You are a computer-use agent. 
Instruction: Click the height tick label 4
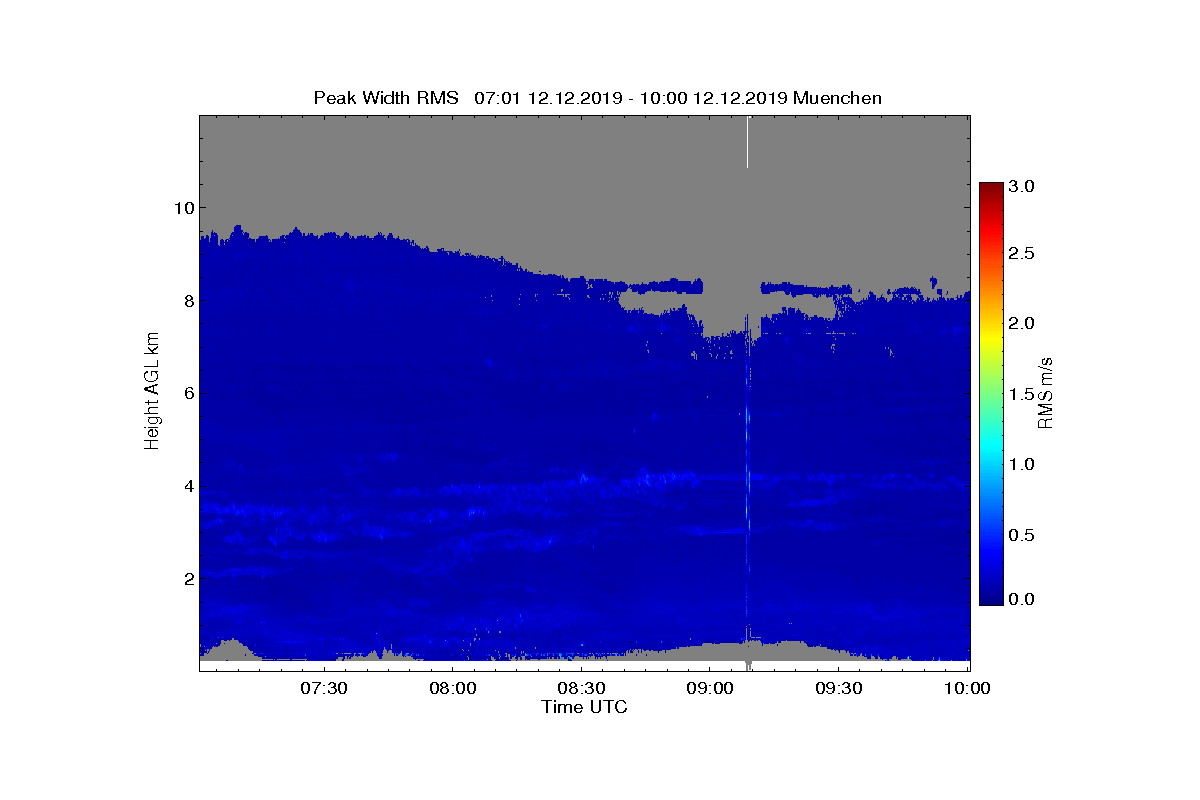point(187,486)
